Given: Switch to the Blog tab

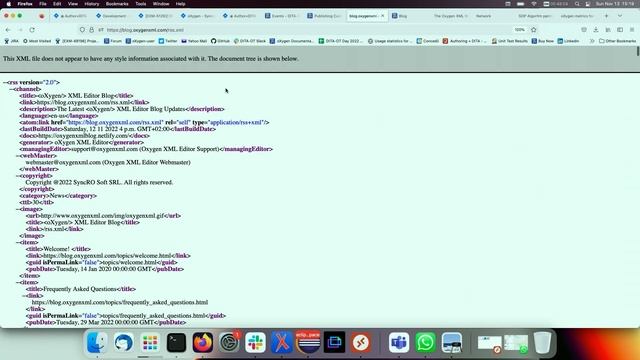Looking at the screenshot, I should click(409, 16).
